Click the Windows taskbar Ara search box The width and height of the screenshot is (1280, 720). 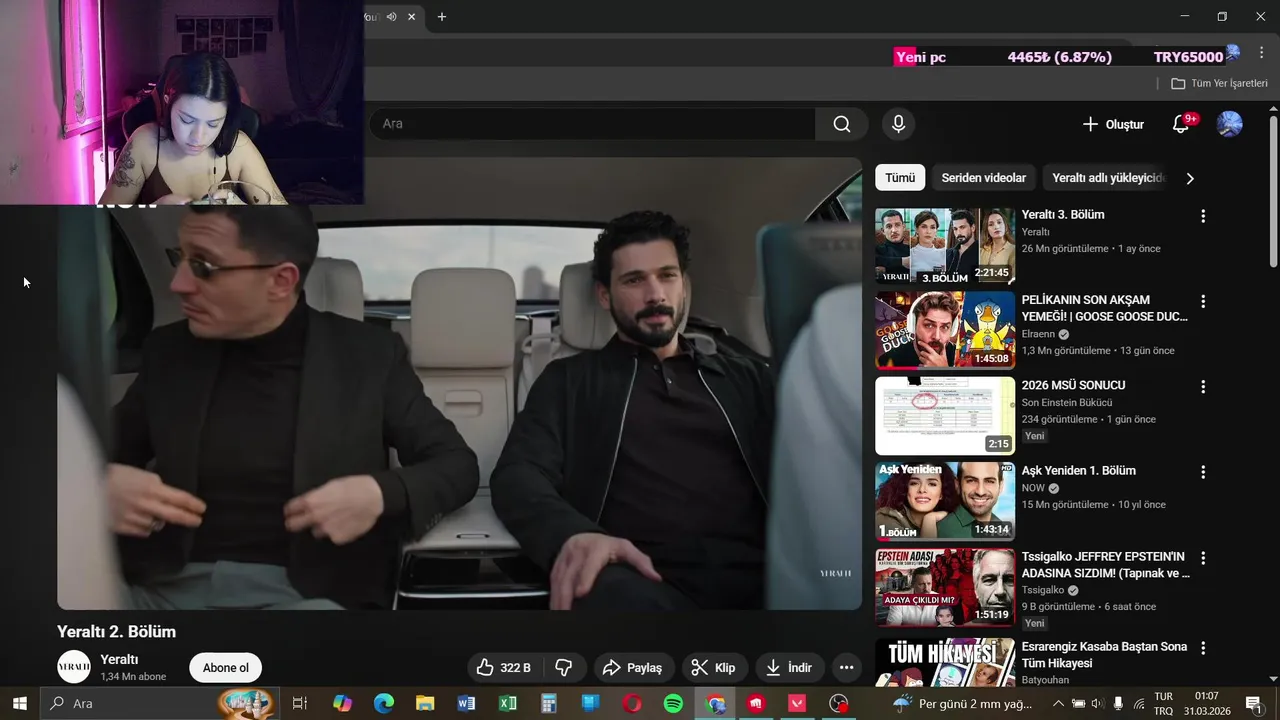tap(160, 703)
